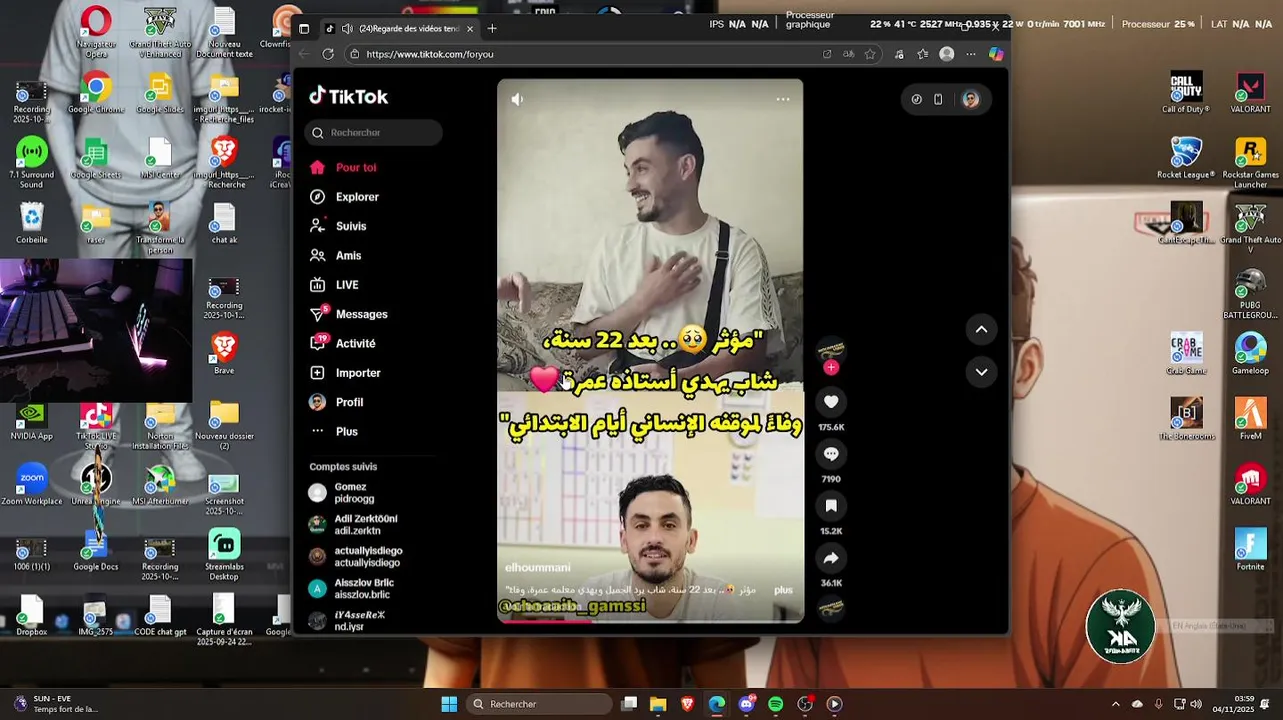This screenshot has height=720, width=1283.
Task: Click the browser address bar URL
Action: pos(430,54)
